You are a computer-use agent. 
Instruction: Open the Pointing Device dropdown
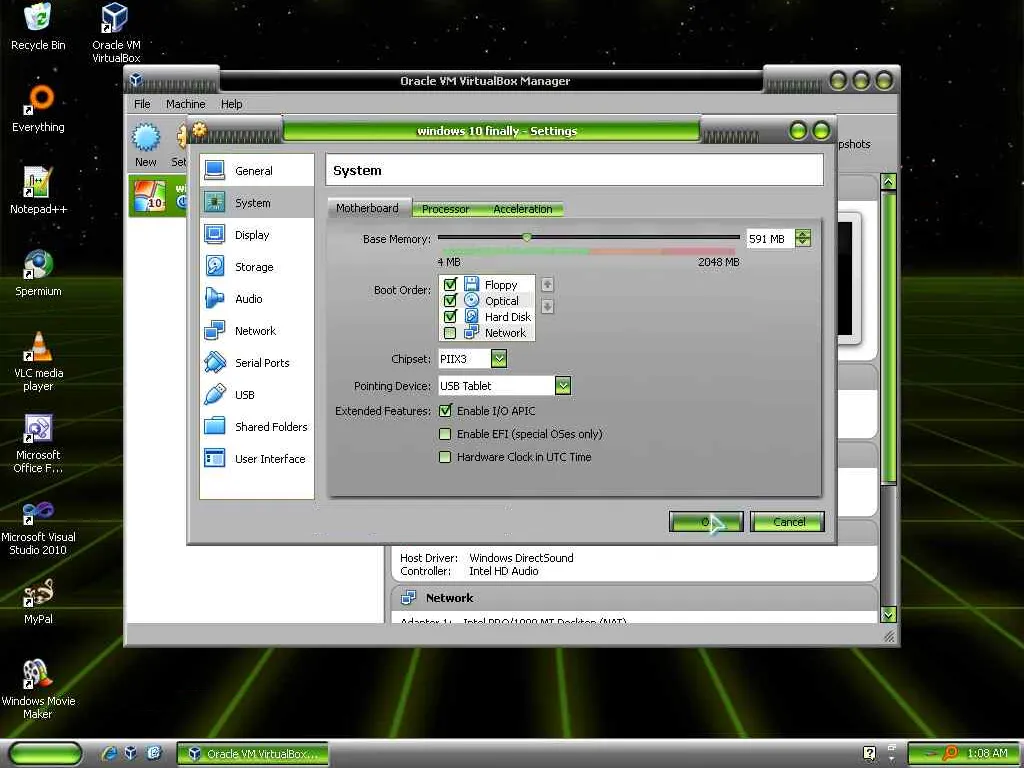tap(563, 386)
